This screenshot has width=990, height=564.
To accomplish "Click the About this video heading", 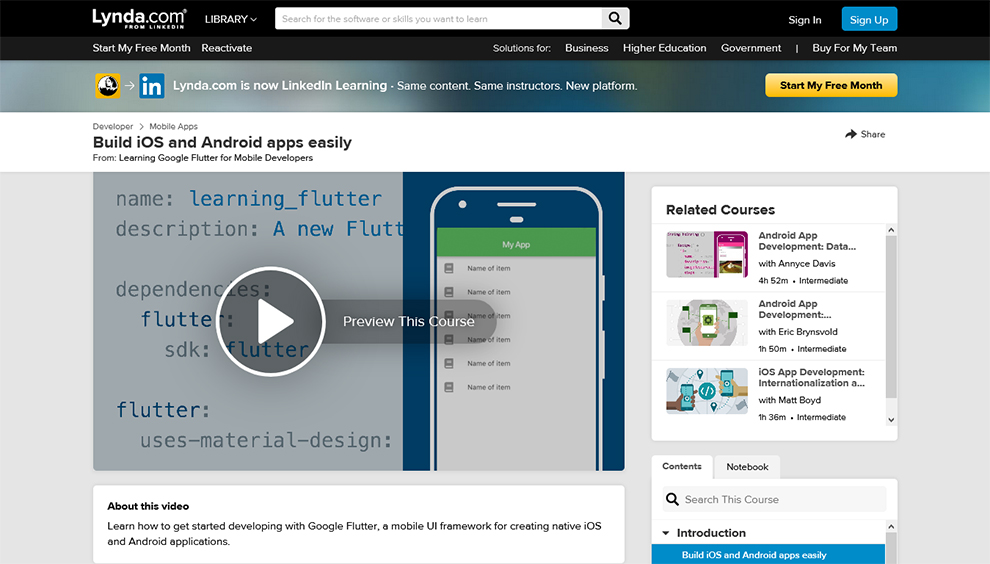I will point(148,506).
